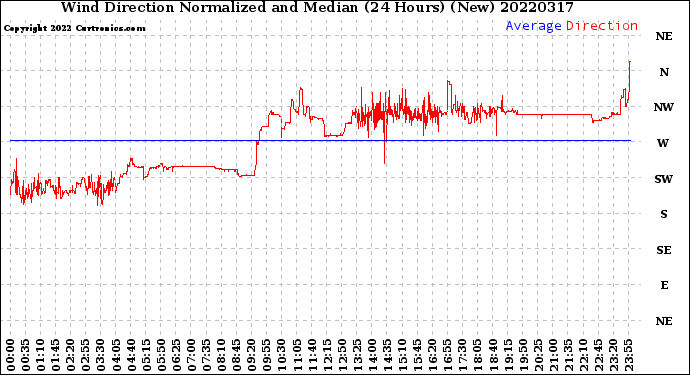
Task: Click the Copyright 2022 Cartronics.com text
Action: tap(74, 28)
